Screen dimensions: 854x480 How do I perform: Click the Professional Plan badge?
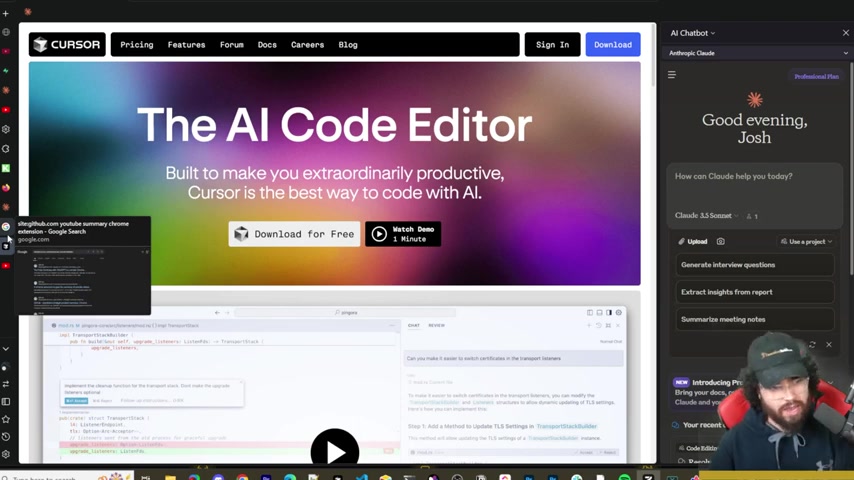[816, 76]
